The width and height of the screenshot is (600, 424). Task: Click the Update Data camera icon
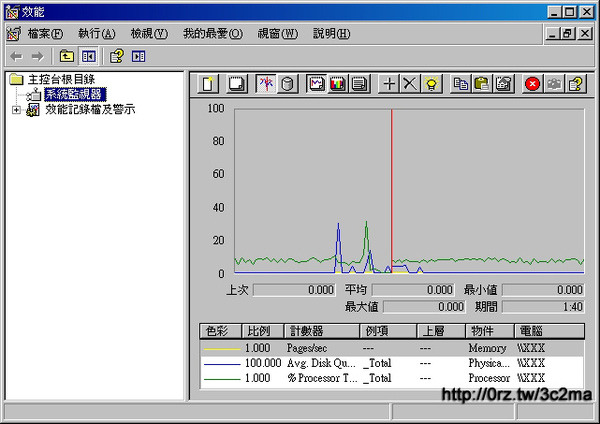pos(554,84)
